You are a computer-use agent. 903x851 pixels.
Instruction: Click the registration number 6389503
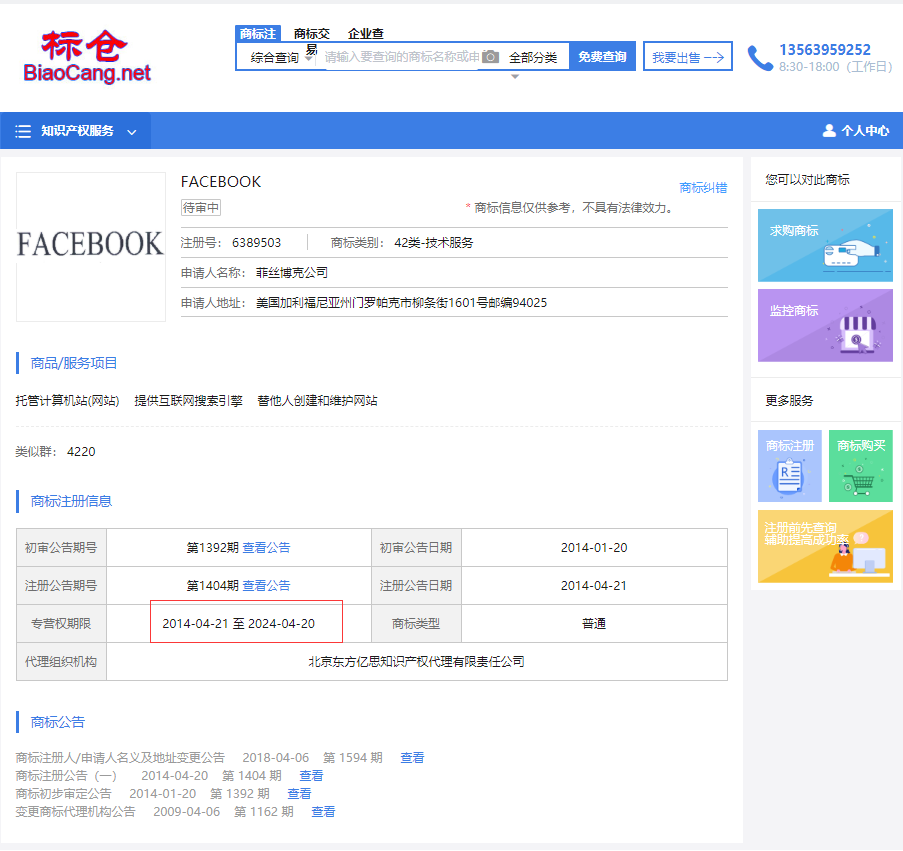point(256,243)
